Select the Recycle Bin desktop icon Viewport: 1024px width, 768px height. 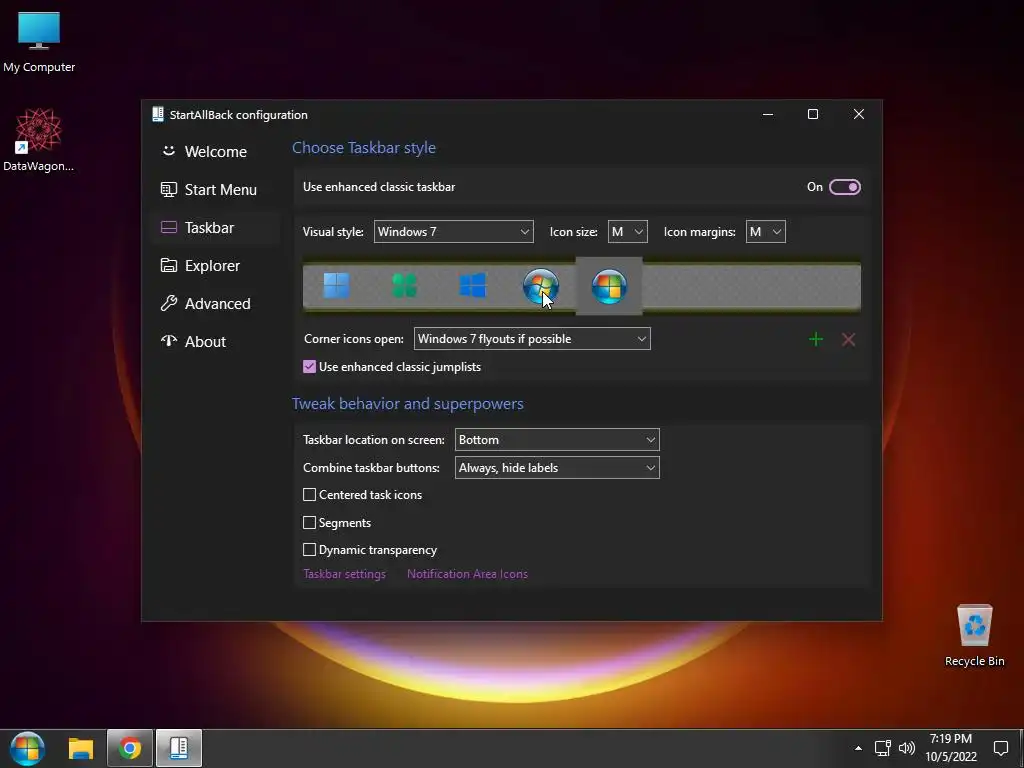tap(974, 635)
